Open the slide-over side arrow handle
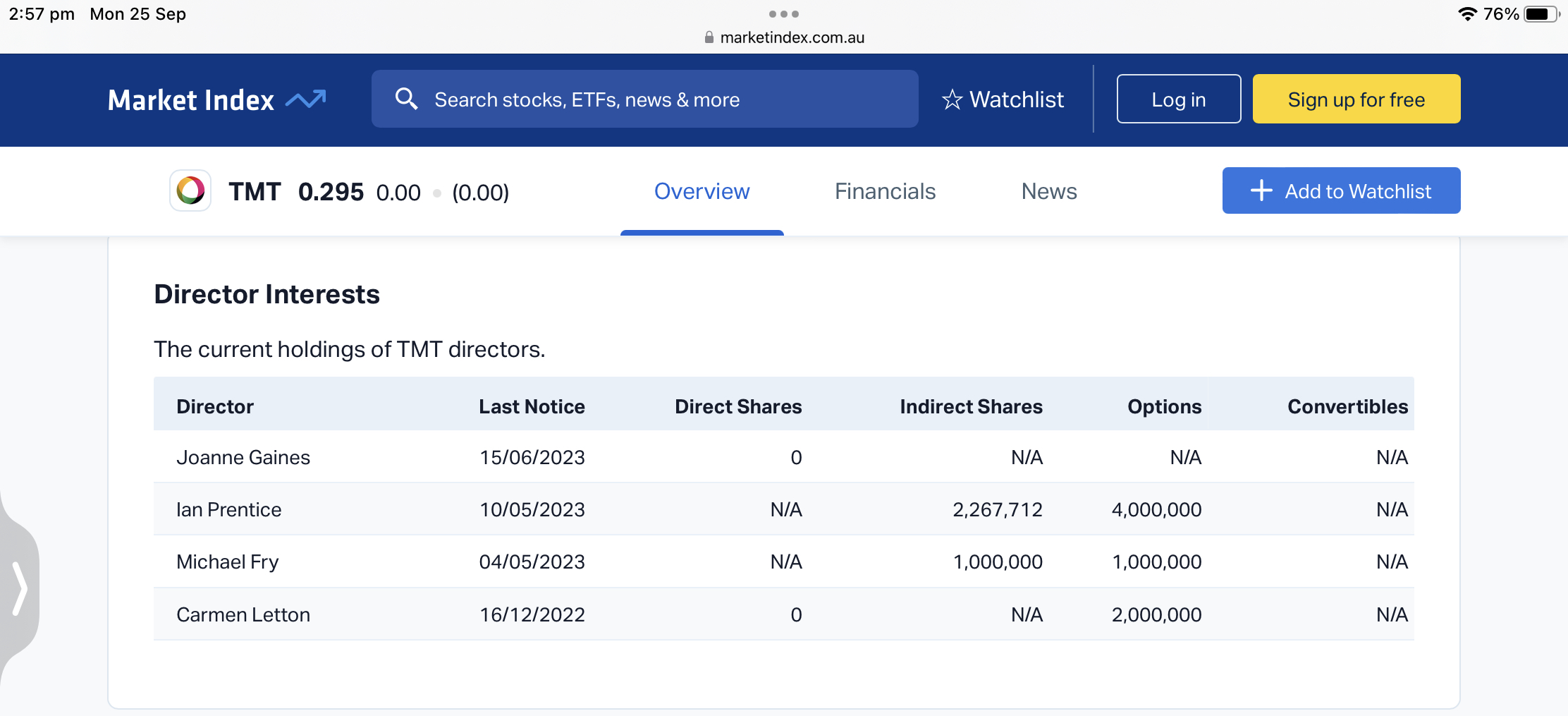1568x716 pixels. [20, 588]
